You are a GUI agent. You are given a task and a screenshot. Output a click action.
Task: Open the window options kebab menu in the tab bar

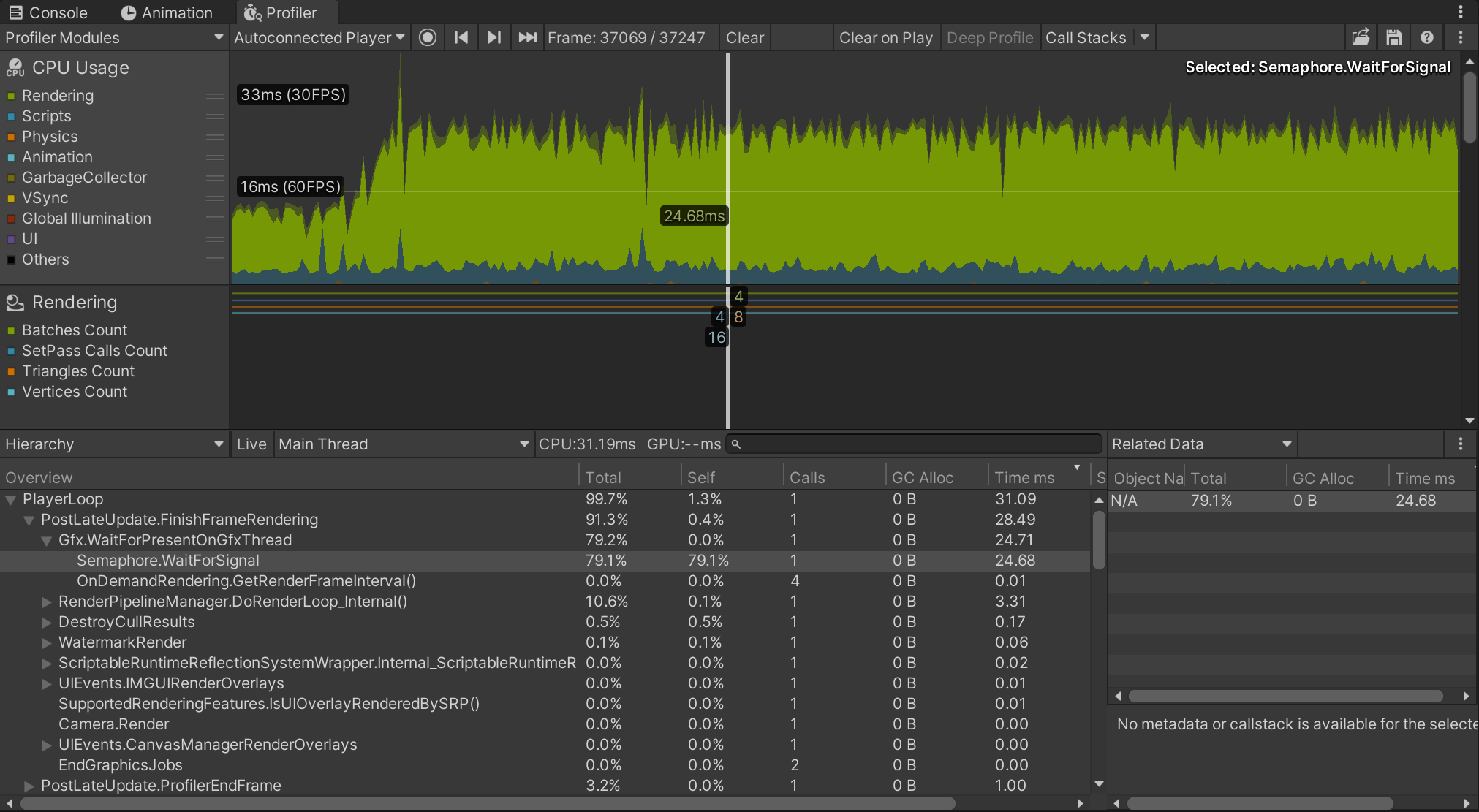pos(1461,12)
